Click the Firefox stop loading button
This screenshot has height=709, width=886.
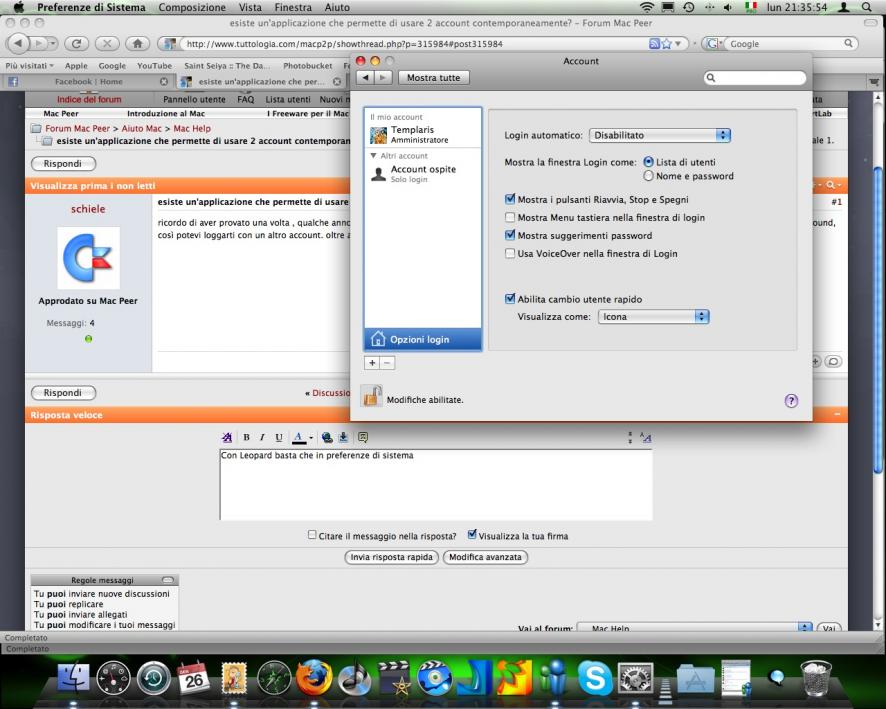107,44
